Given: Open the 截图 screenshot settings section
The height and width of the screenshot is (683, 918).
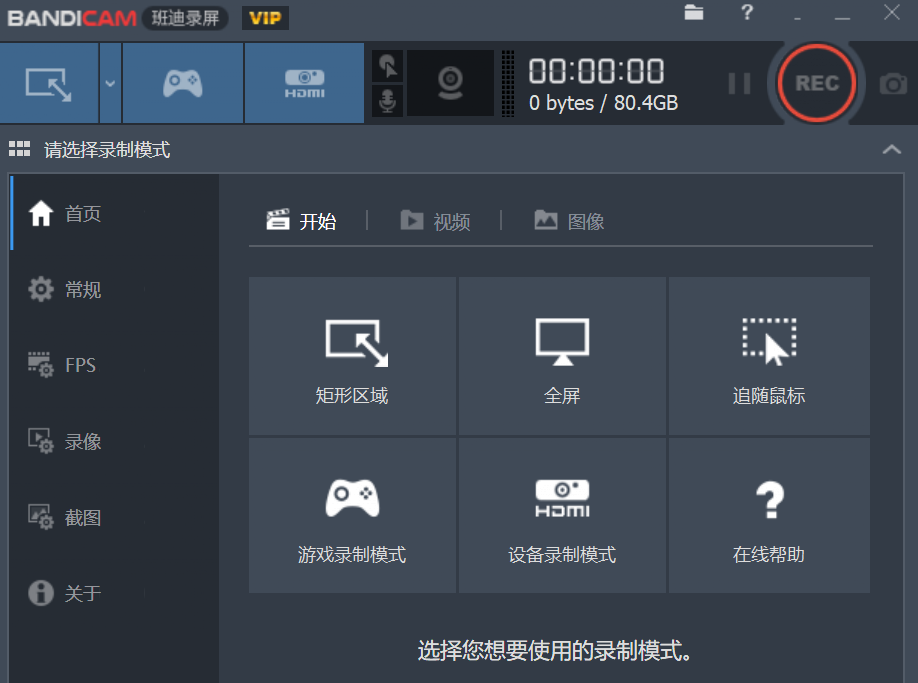Looking at the screenshot, I should (115, 517).
